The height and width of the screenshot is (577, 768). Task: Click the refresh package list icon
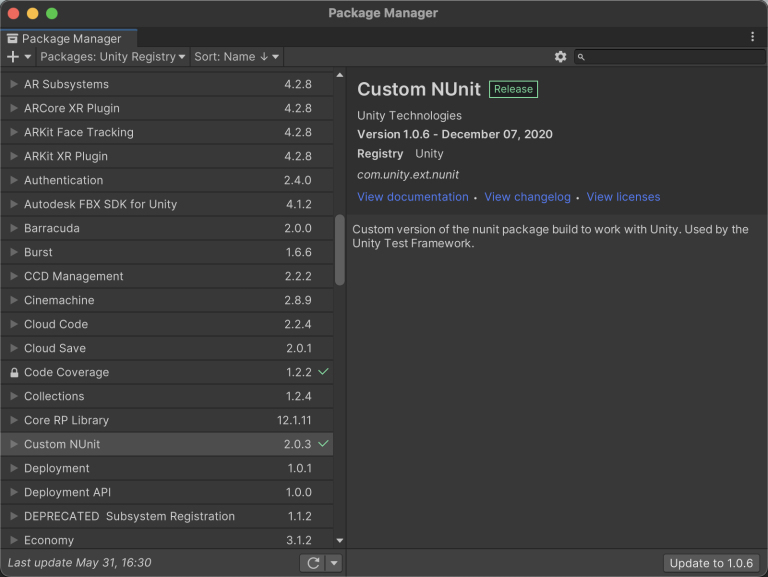point(313,563)
